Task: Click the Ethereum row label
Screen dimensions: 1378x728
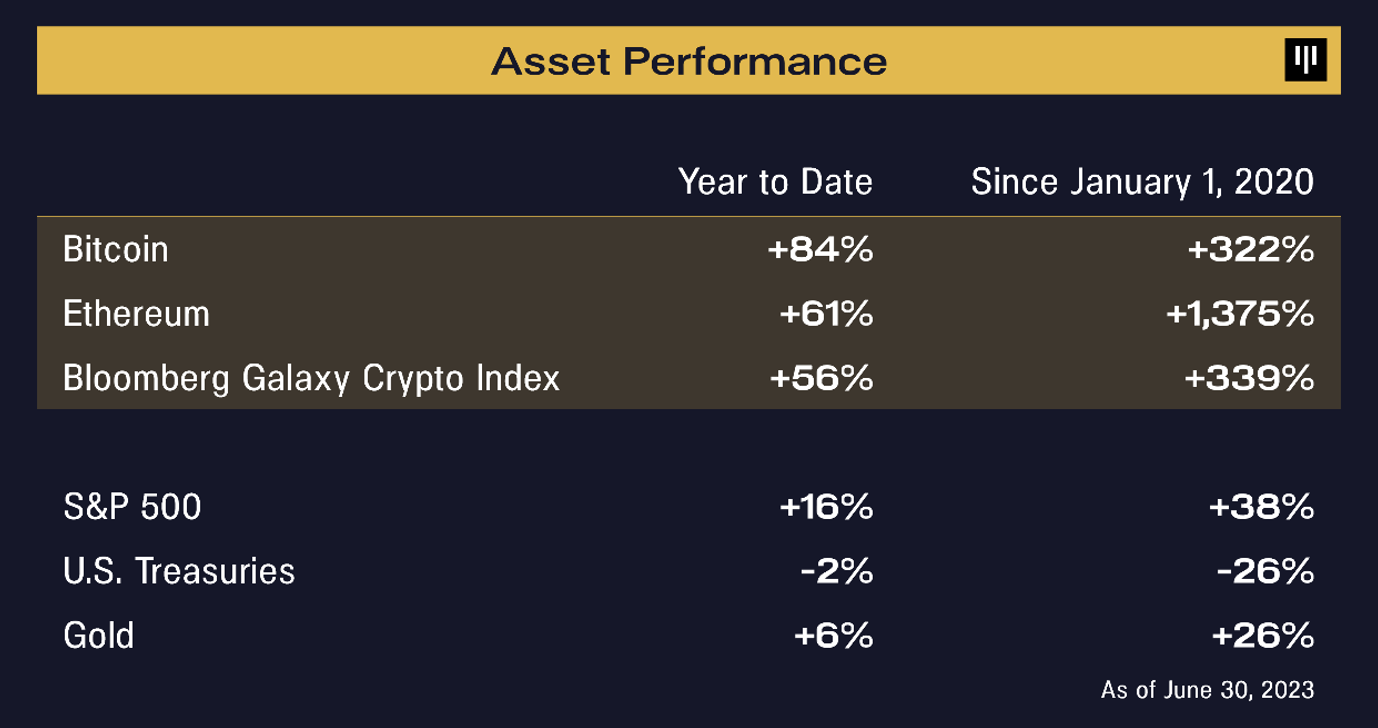Action: coord(136,314)
